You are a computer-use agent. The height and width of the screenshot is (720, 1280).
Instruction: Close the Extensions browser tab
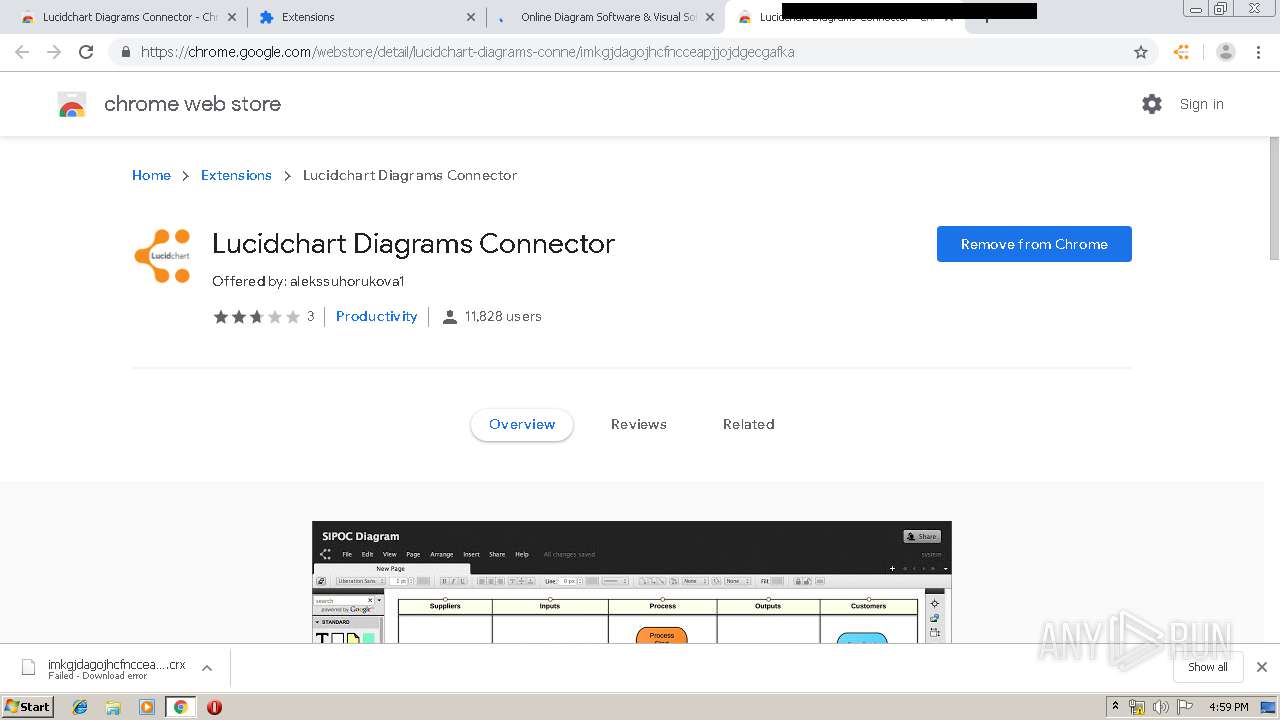point(471,17)
